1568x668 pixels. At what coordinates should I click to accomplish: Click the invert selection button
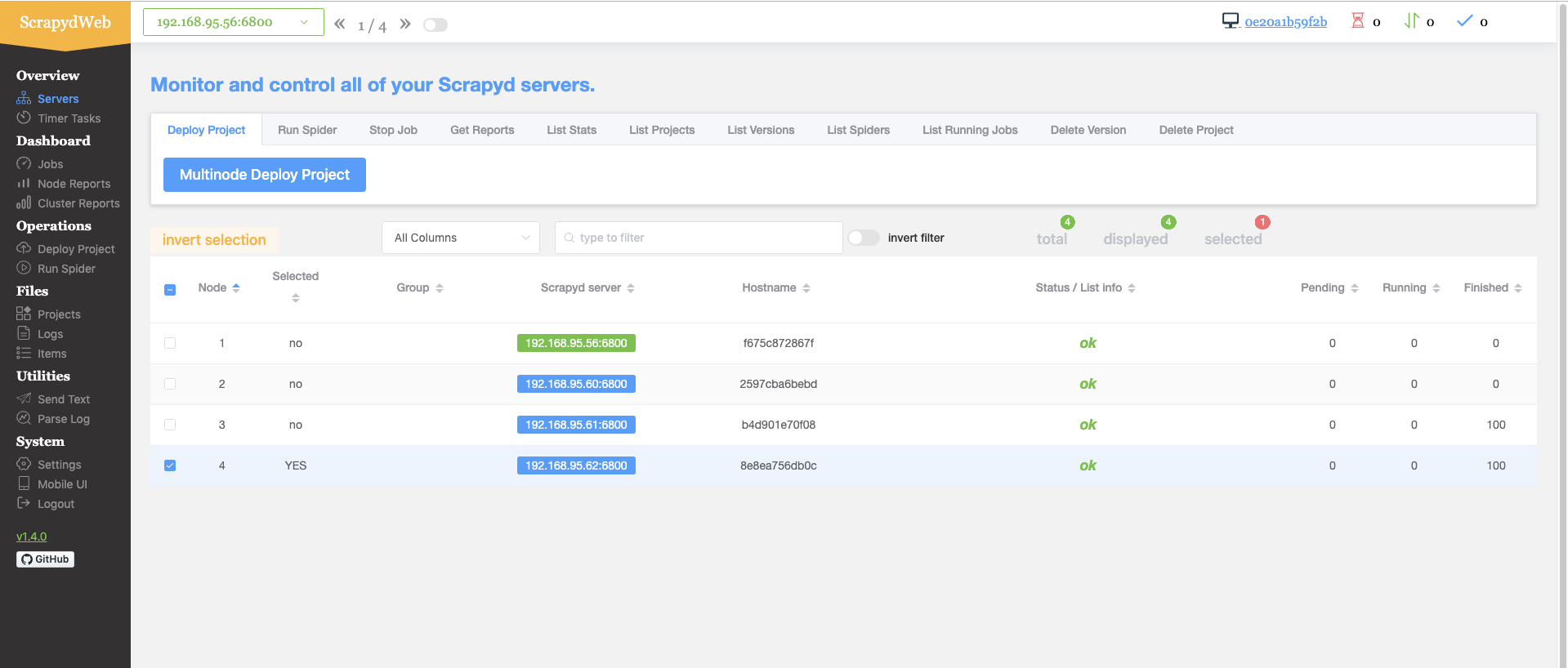(x=214, y=240)
